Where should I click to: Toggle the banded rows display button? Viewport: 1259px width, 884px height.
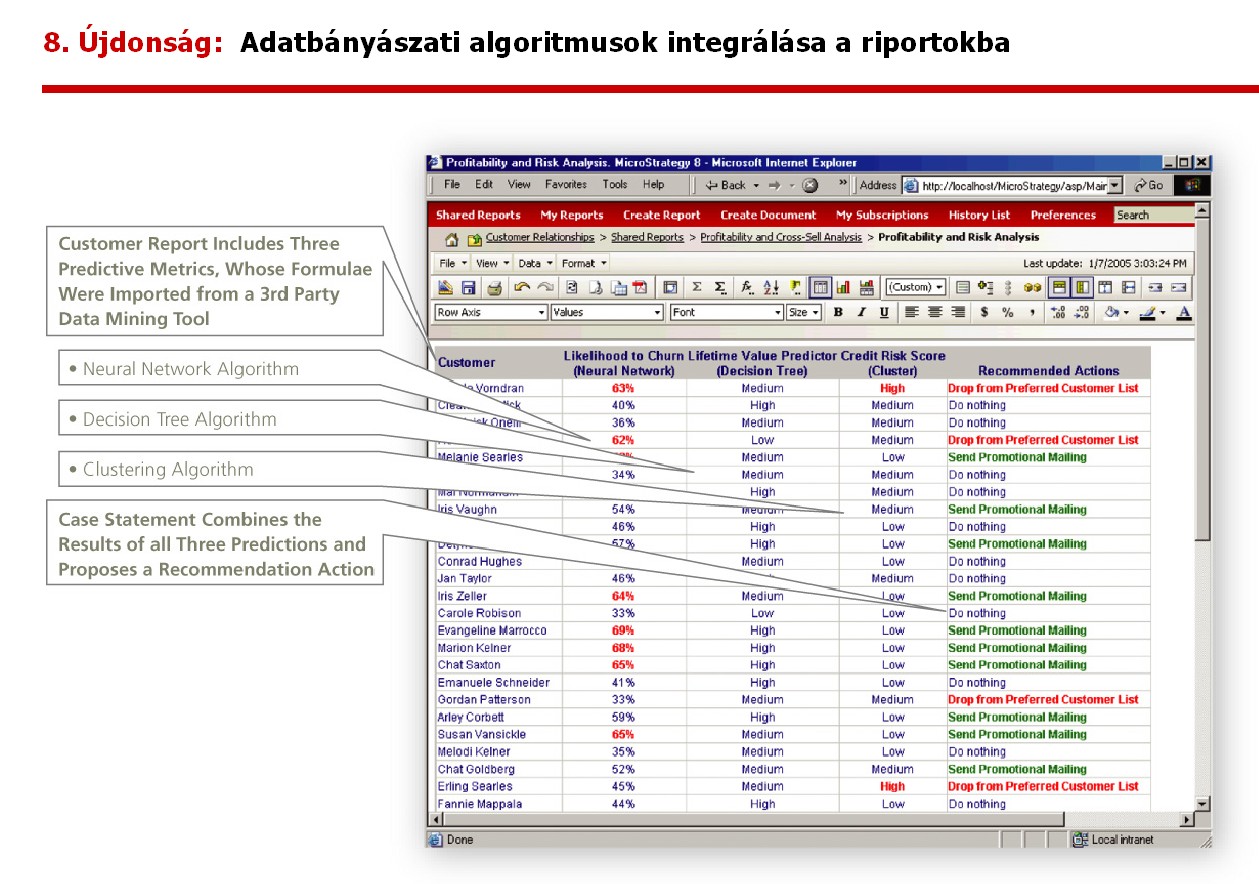(x=1059, y=287)
